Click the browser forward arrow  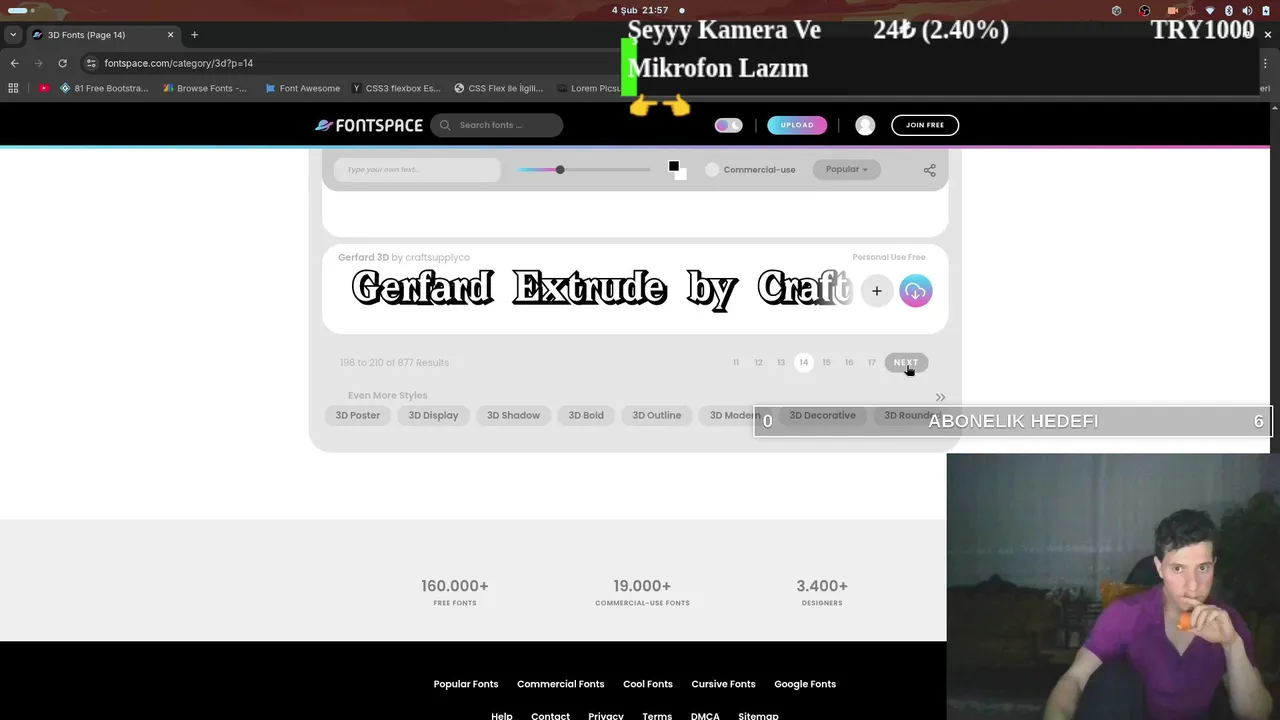pos(38,63)
